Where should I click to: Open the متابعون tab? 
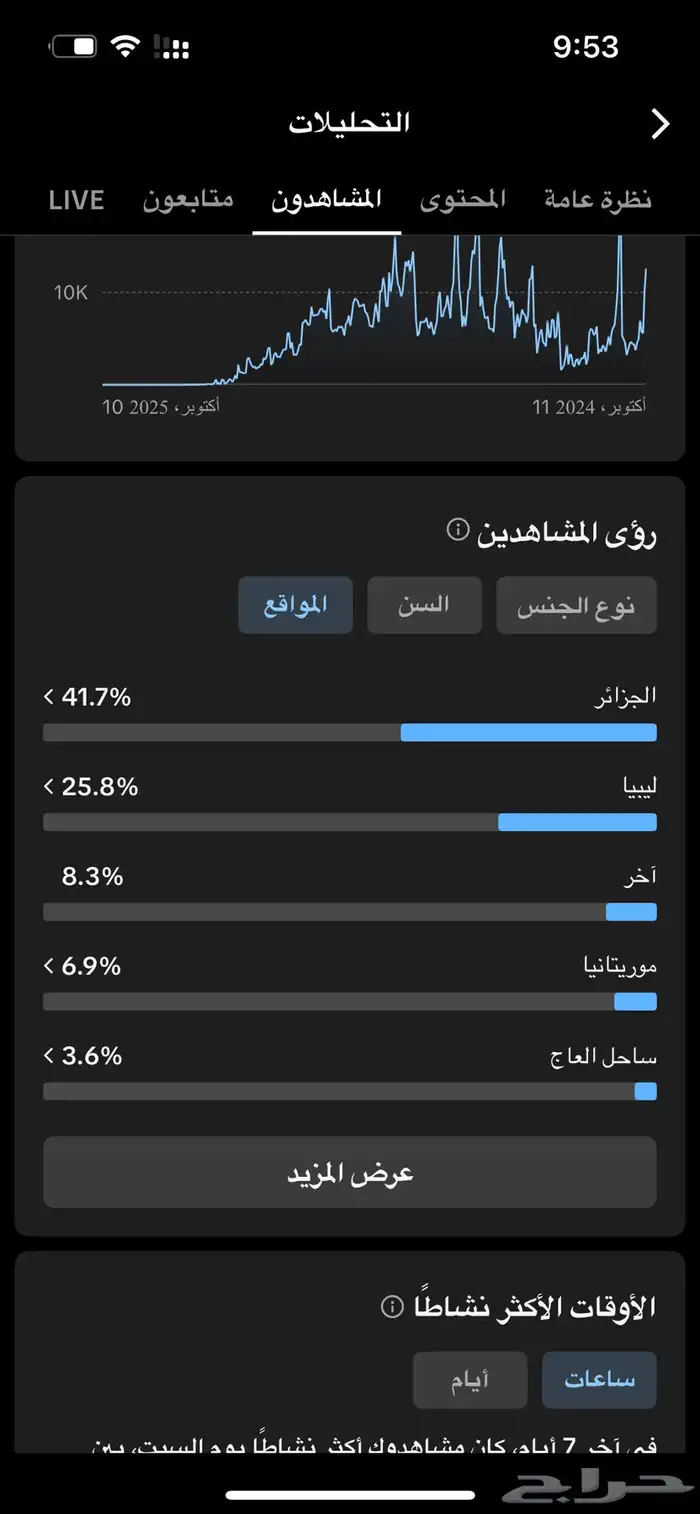(x=188, y=199)
